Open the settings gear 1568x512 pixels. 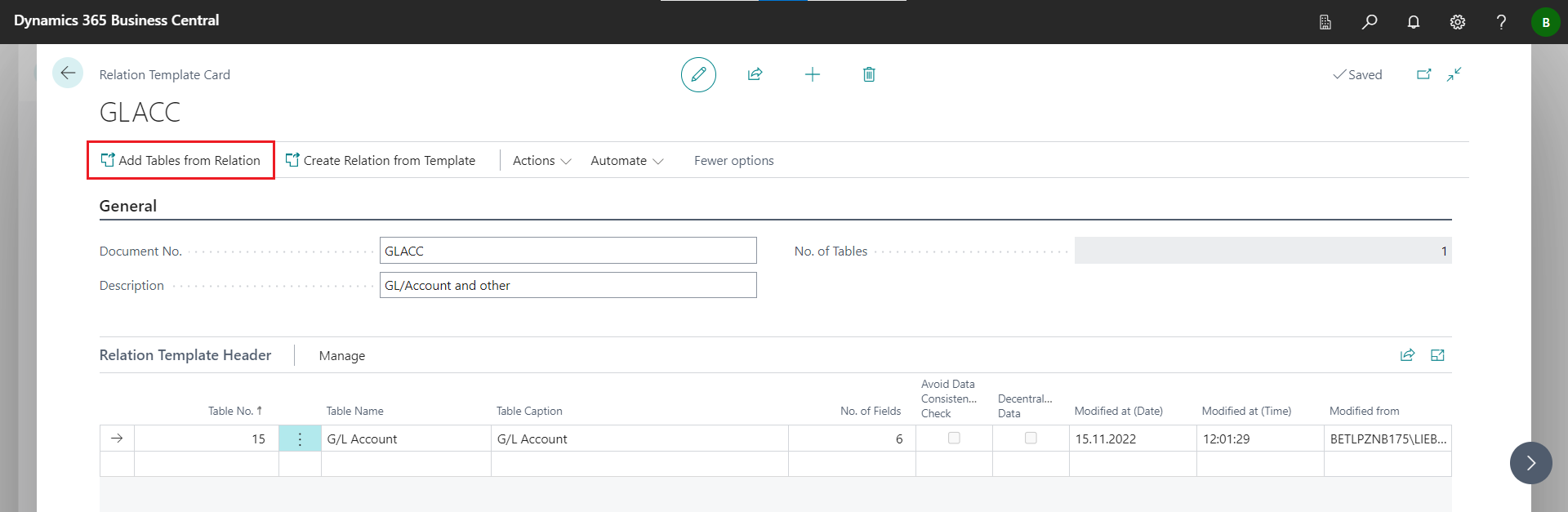click(1458, 22)
